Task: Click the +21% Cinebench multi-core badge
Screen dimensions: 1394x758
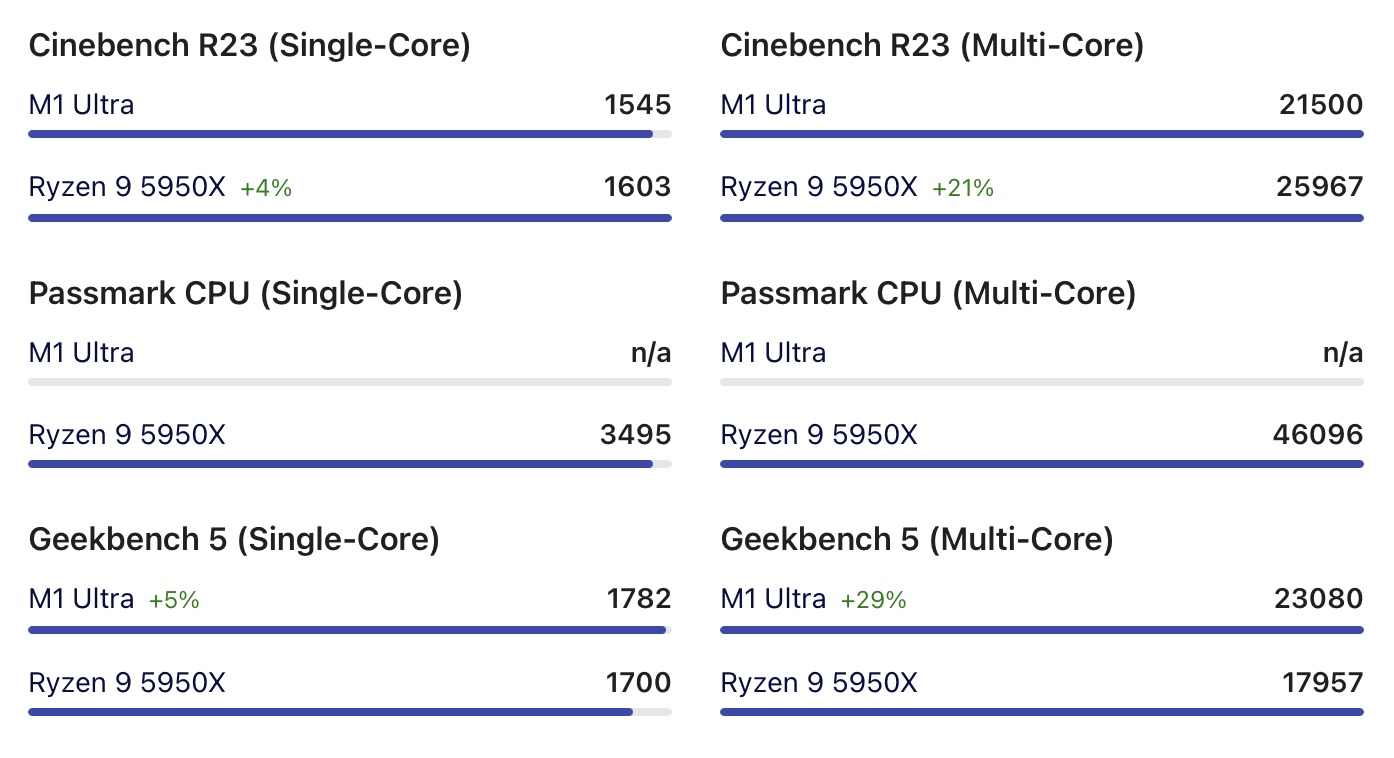Action: click(963, 188)
